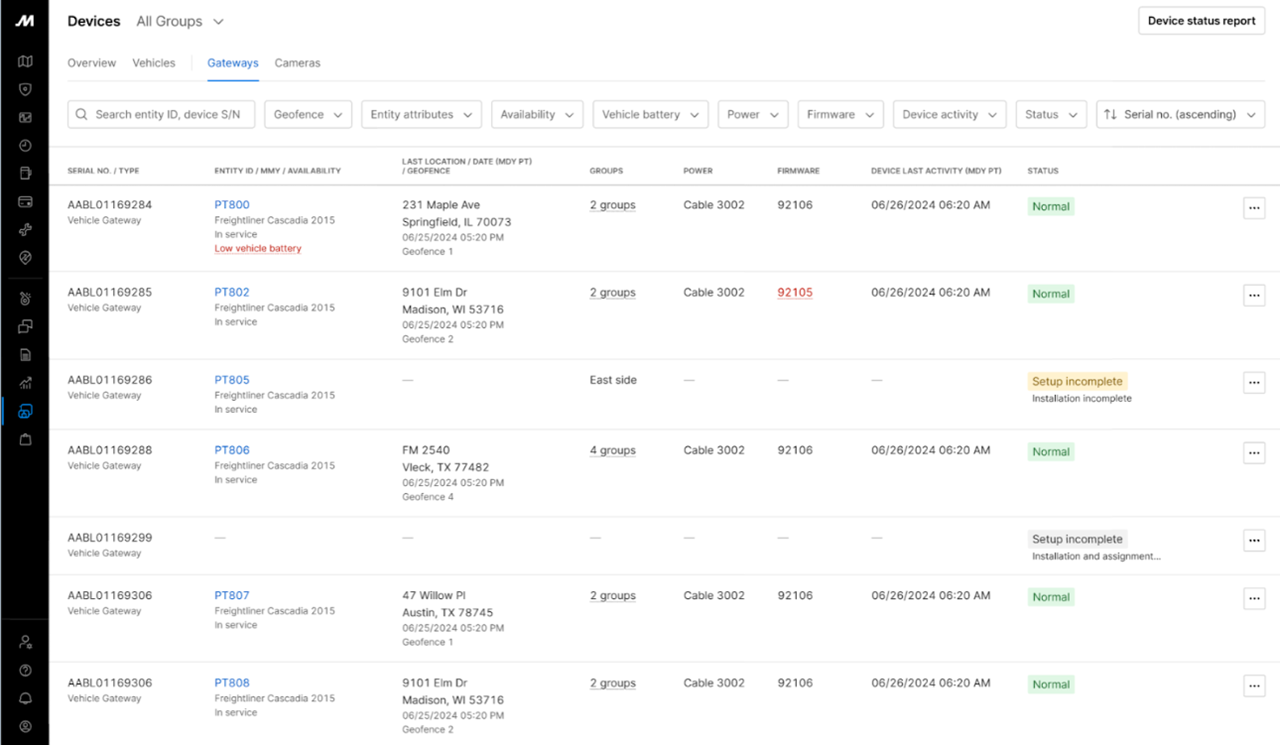Viewport: 1280px width, 745px height.
Task: Switch to the Cameras tab
Action: [x=297, y=63]
